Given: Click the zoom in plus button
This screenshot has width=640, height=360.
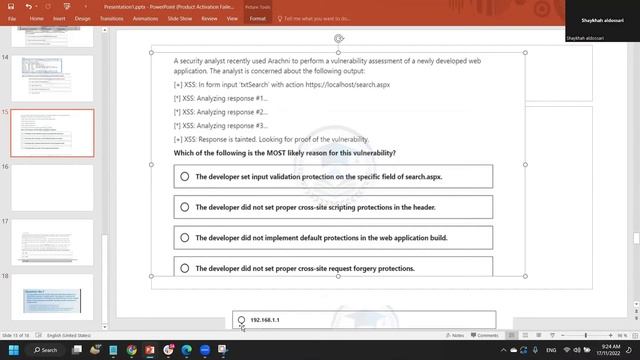Looking at the screenshot, I should point(611,335).
